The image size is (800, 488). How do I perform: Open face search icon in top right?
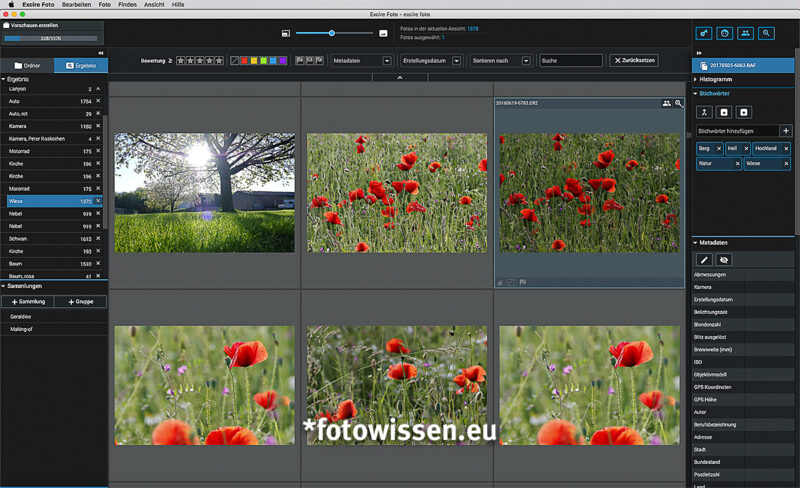coord(724,34)
